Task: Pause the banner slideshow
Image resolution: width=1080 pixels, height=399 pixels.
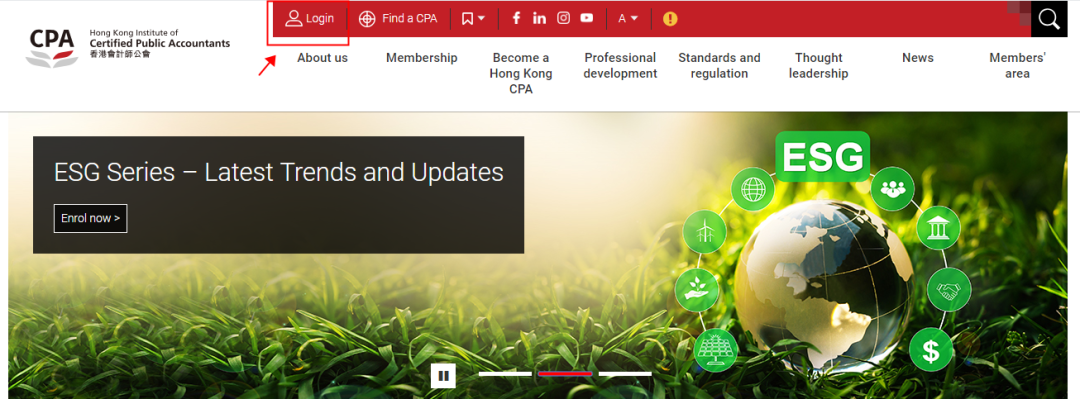Action: point(444,376)
